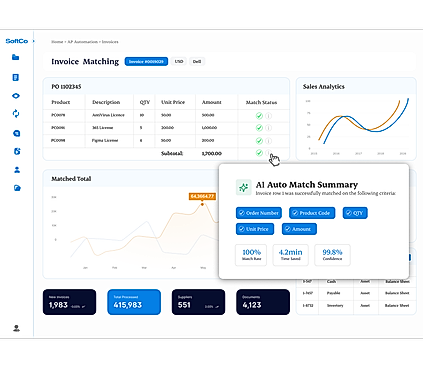Toggle the Unit Price matched criterion chip
423x368 pixels.
coord(255,229)
